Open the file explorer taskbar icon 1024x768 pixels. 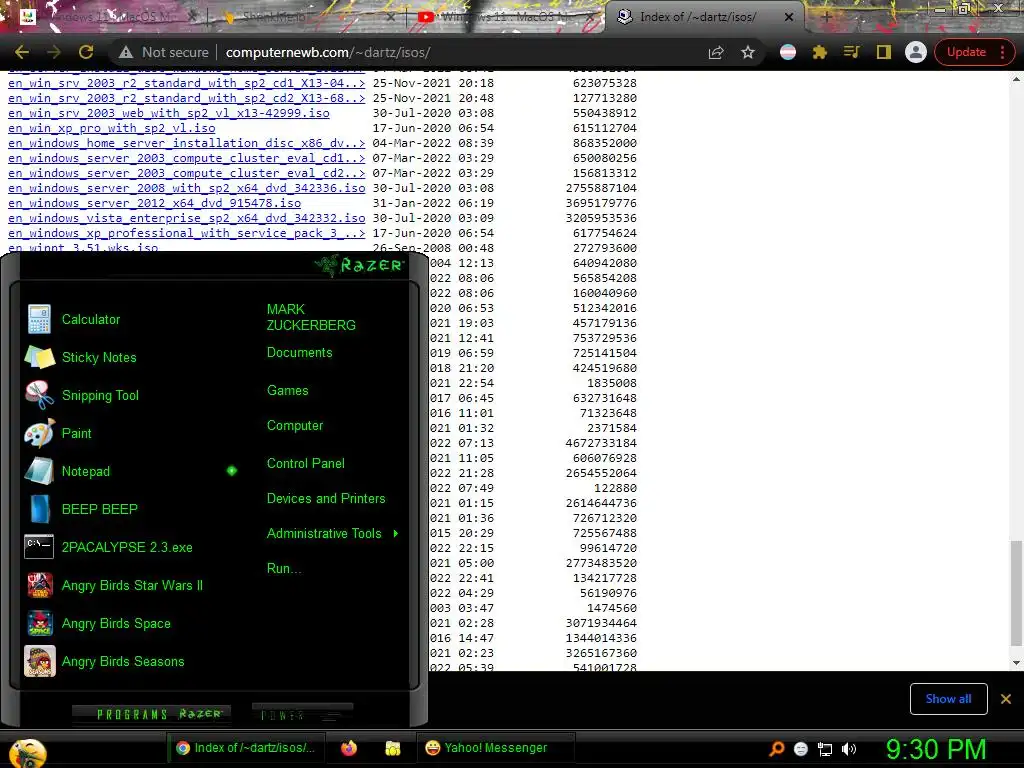[x=392, y=748]
